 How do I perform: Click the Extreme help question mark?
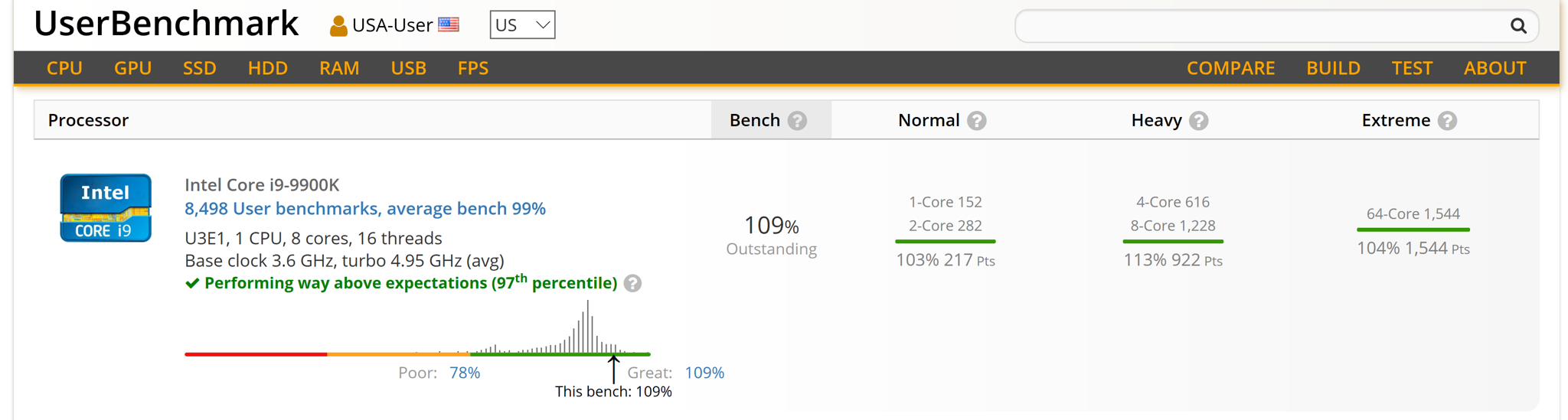tap(1447, 121)
